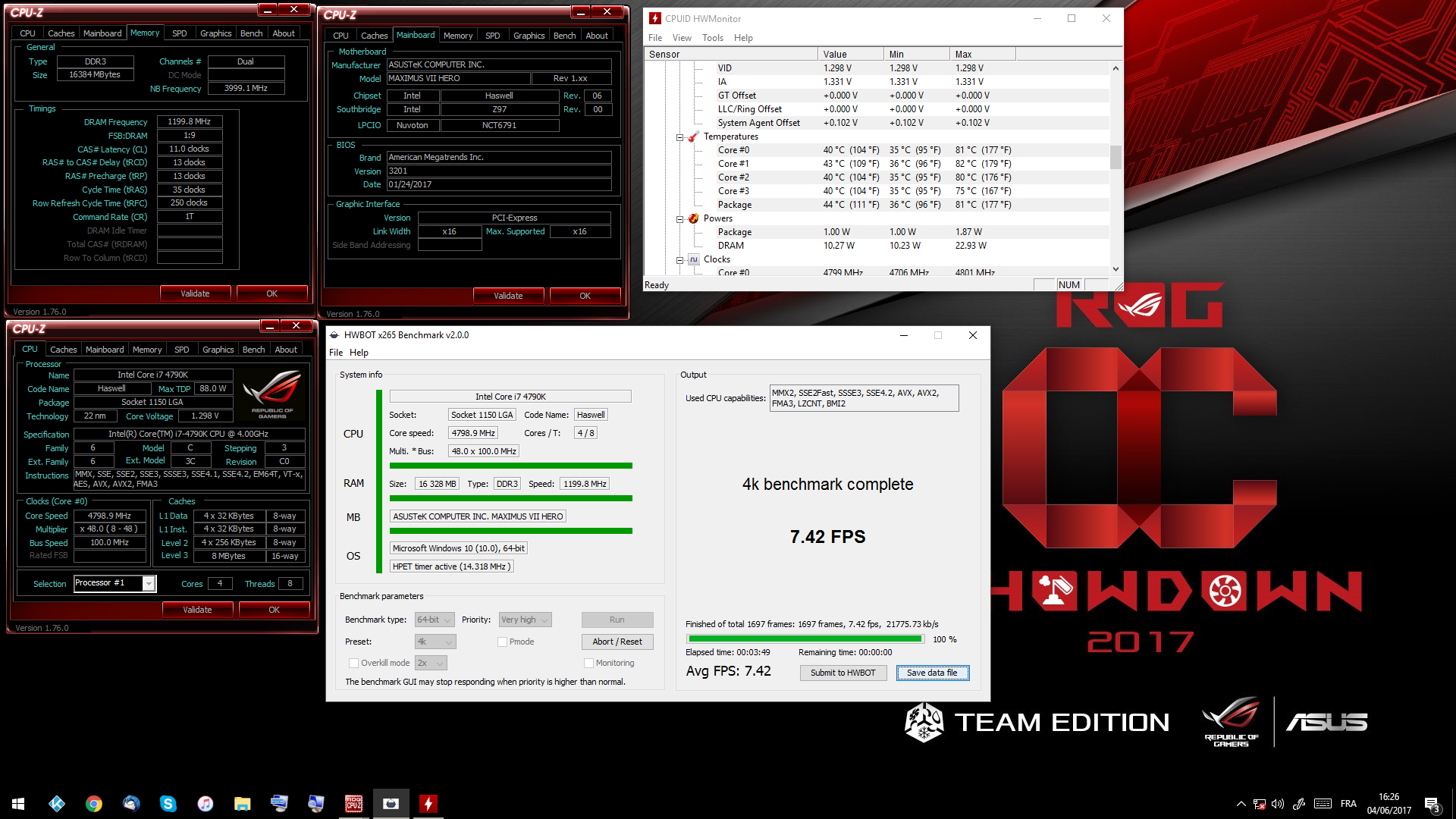Click the flame icon beside Powers
Screen dimensions: 1456x819
(x=693, y=218)
